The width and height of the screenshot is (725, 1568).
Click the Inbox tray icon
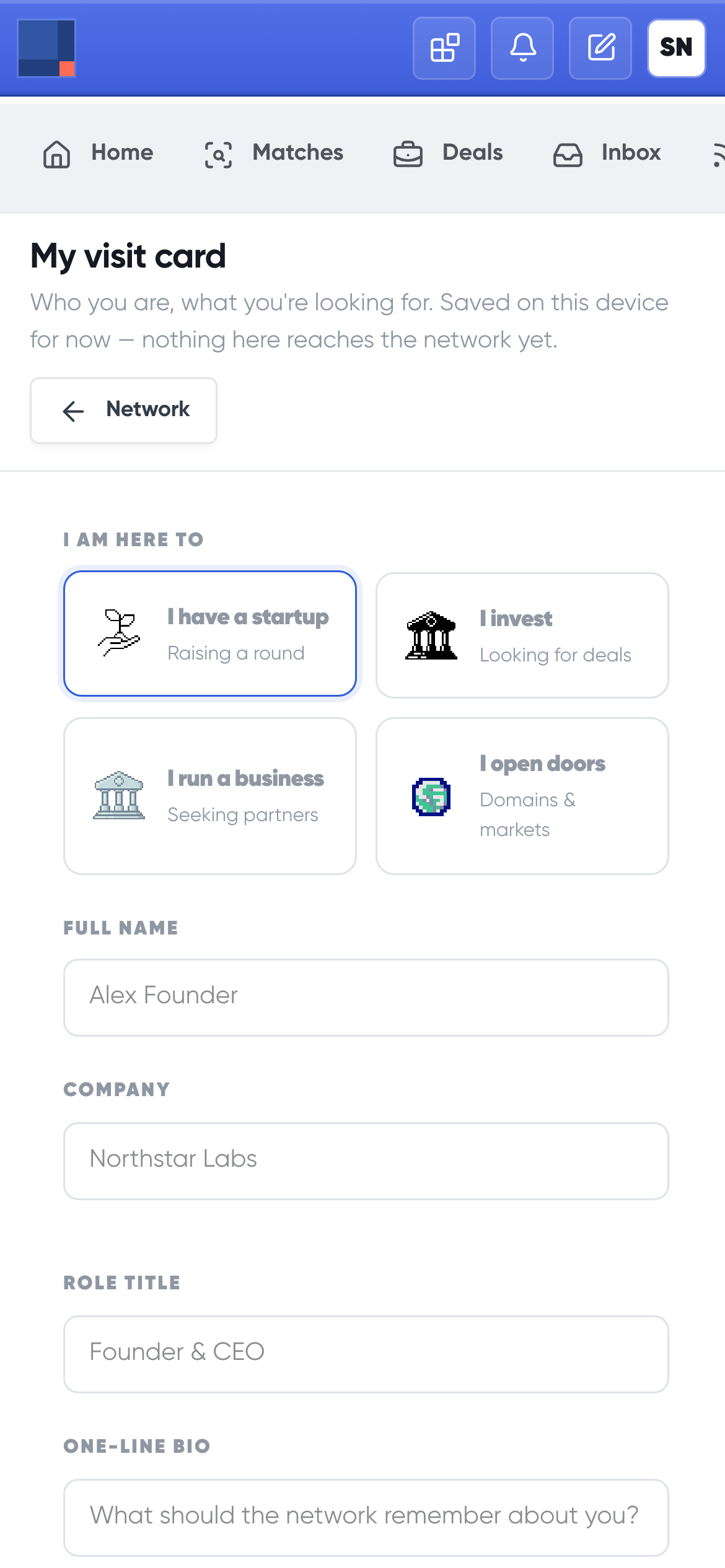[568, 154]
